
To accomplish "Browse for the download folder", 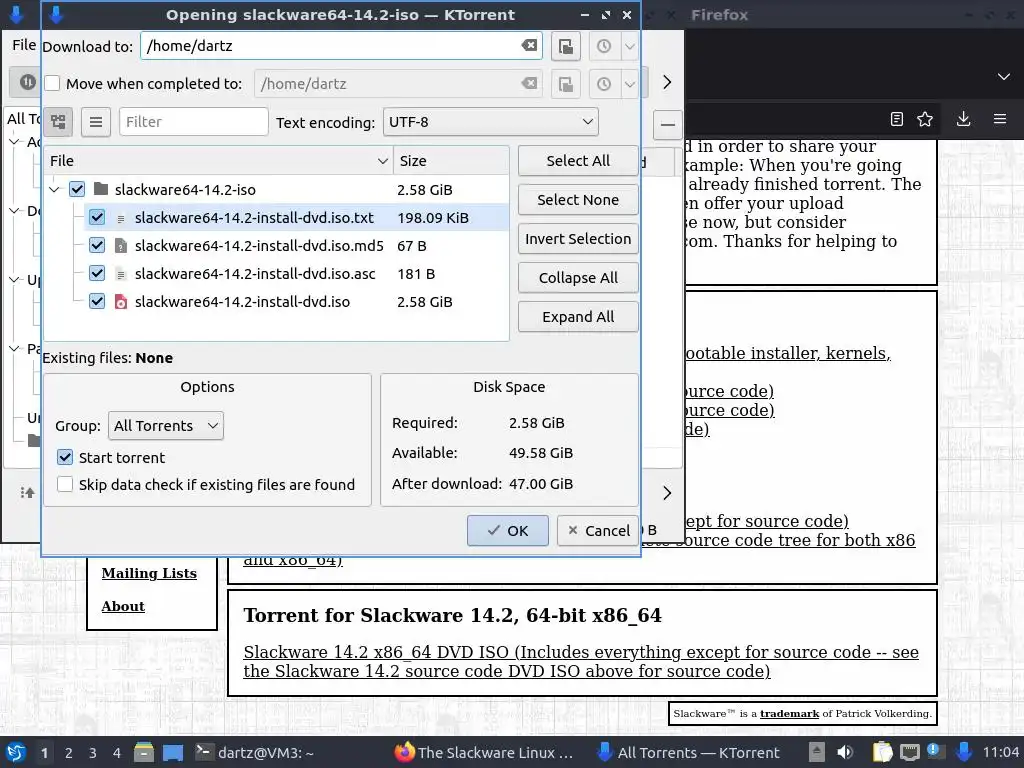I will pos(566,46).
